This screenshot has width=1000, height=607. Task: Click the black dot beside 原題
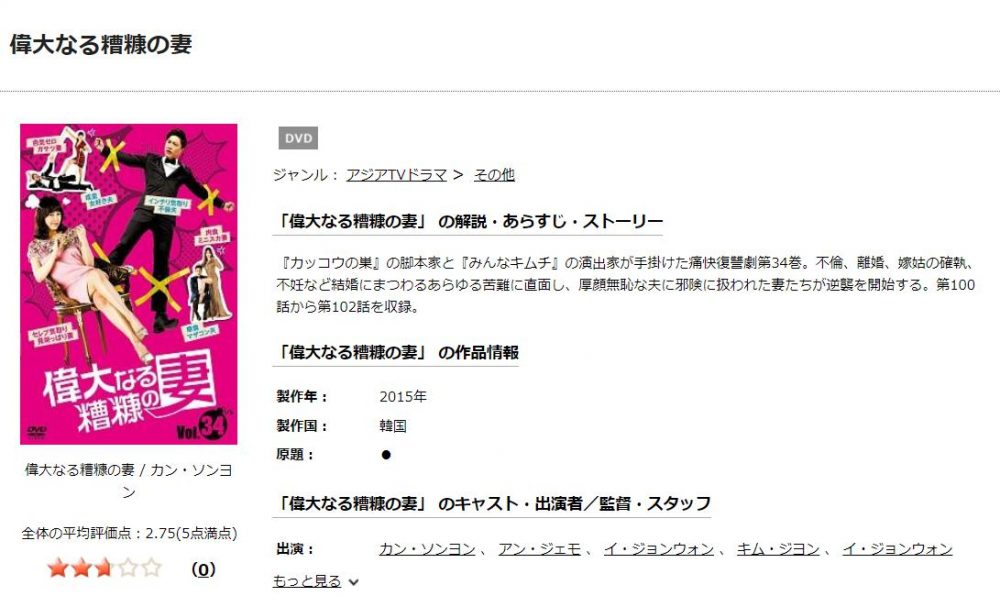tap(386, 455)
